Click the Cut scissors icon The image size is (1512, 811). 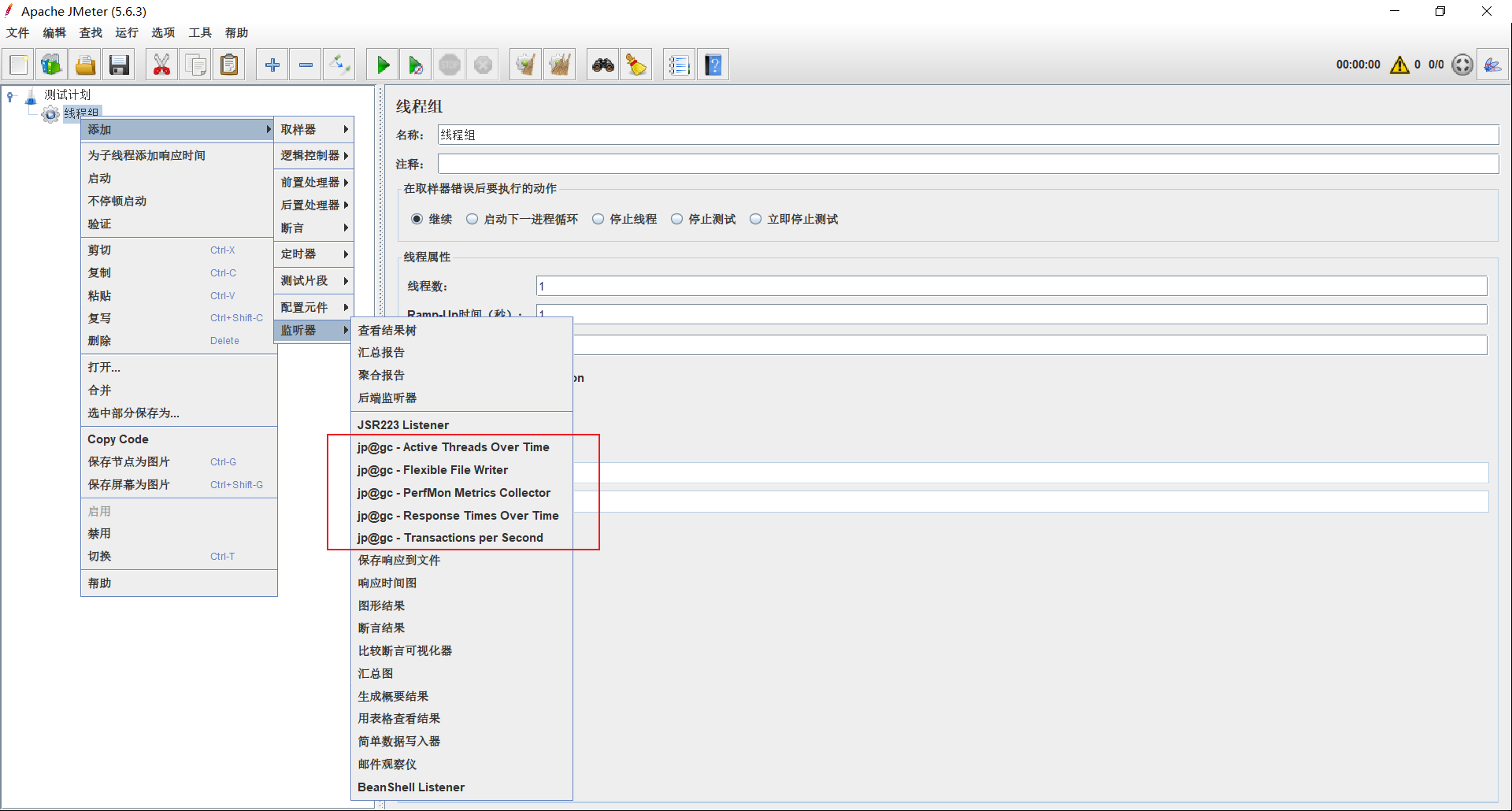coord(161,65)
